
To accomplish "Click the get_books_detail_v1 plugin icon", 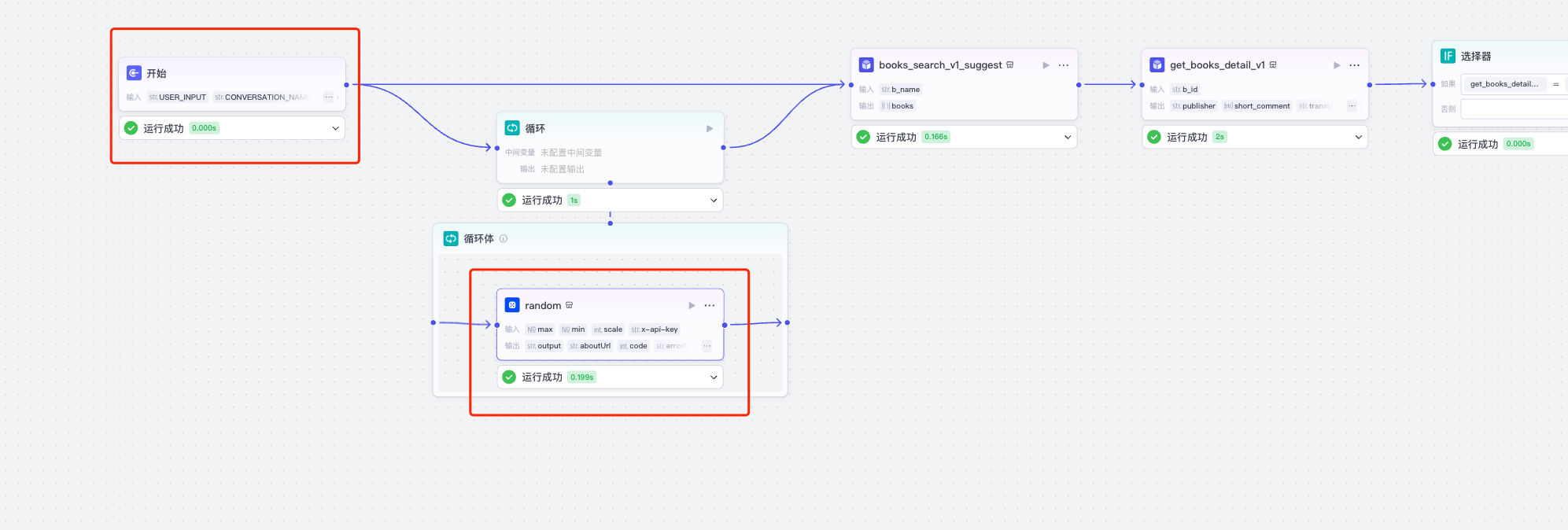I will 1157,65.
